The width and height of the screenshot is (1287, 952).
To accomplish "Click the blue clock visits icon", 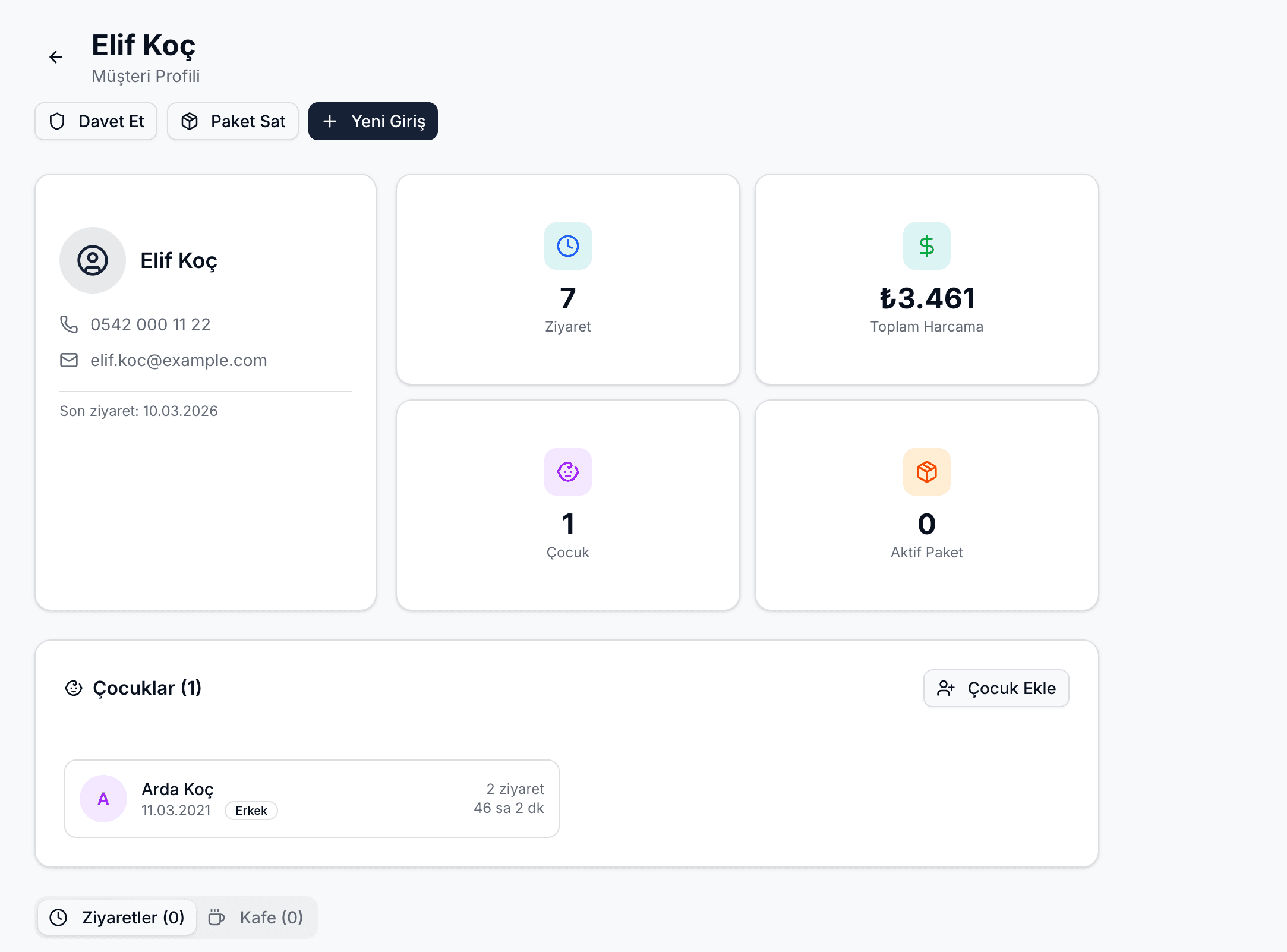I will [567, 246].
